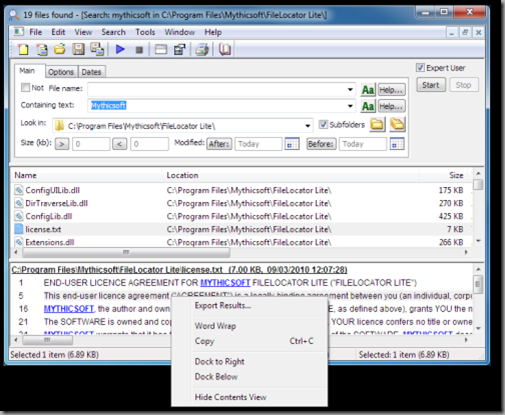This screenshot has height=415, width=505.
Task: Open the Search menu
Action: pos(113,32)
